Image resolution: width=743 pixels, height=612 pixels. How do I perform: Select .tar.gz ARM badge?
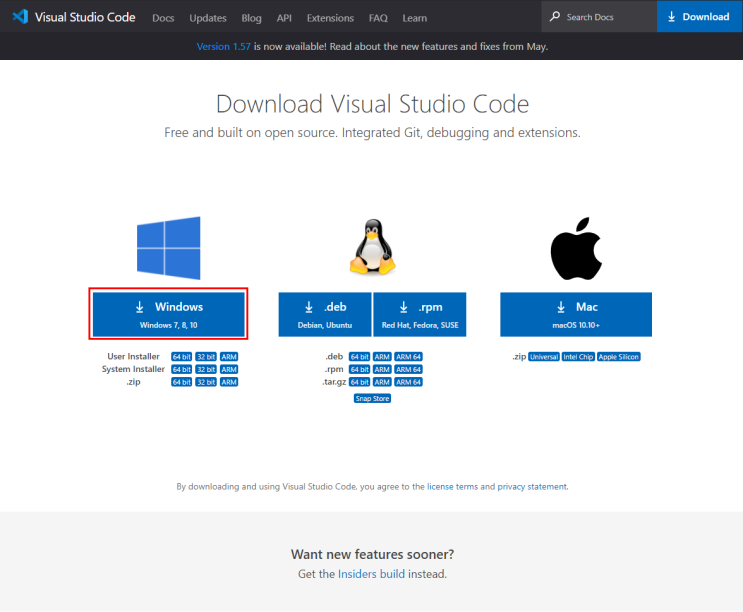[382, 382]
